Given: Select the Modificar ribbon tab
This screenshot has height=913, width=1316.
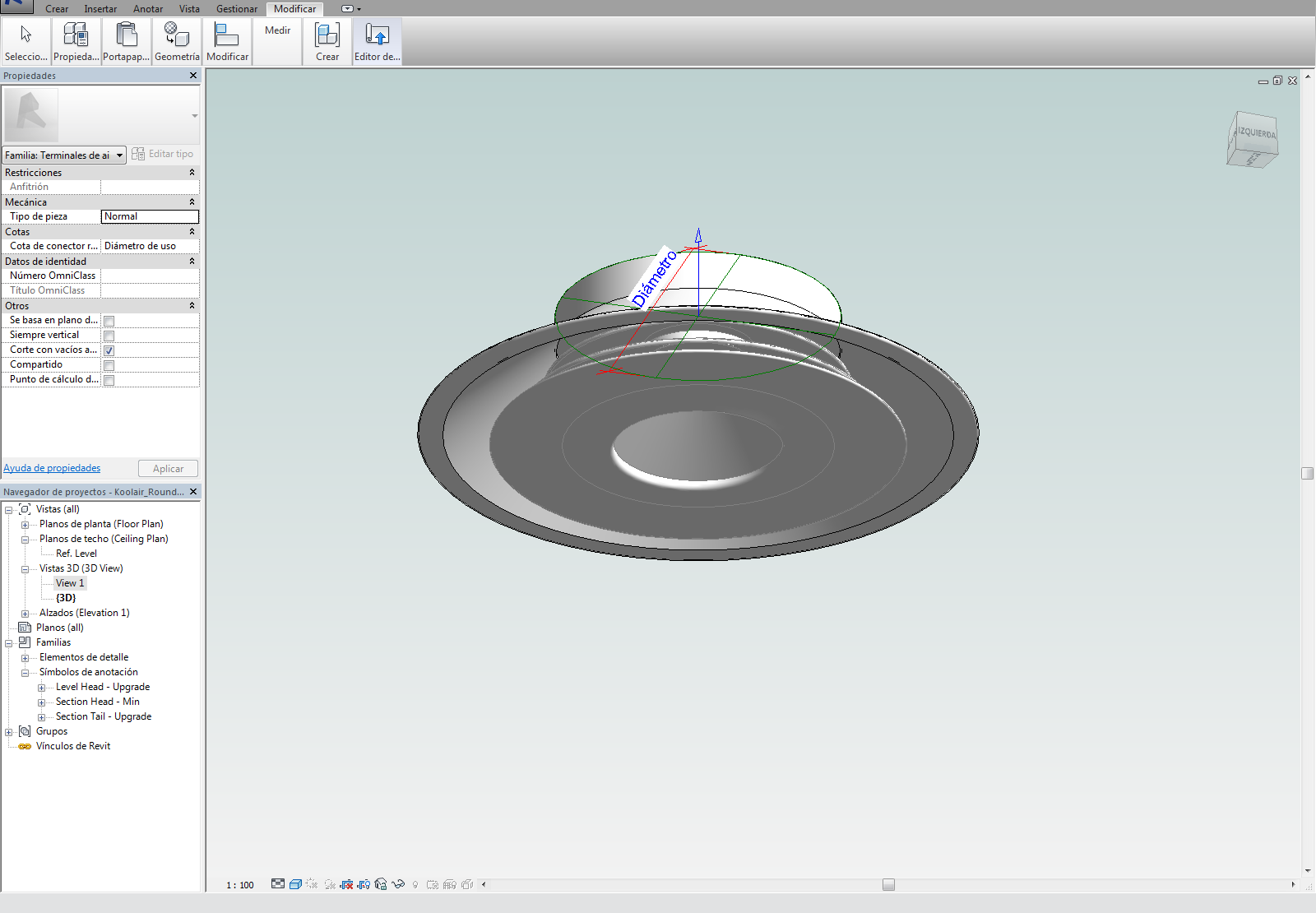Looking at the screenshot, I should (x=294, y=9).
